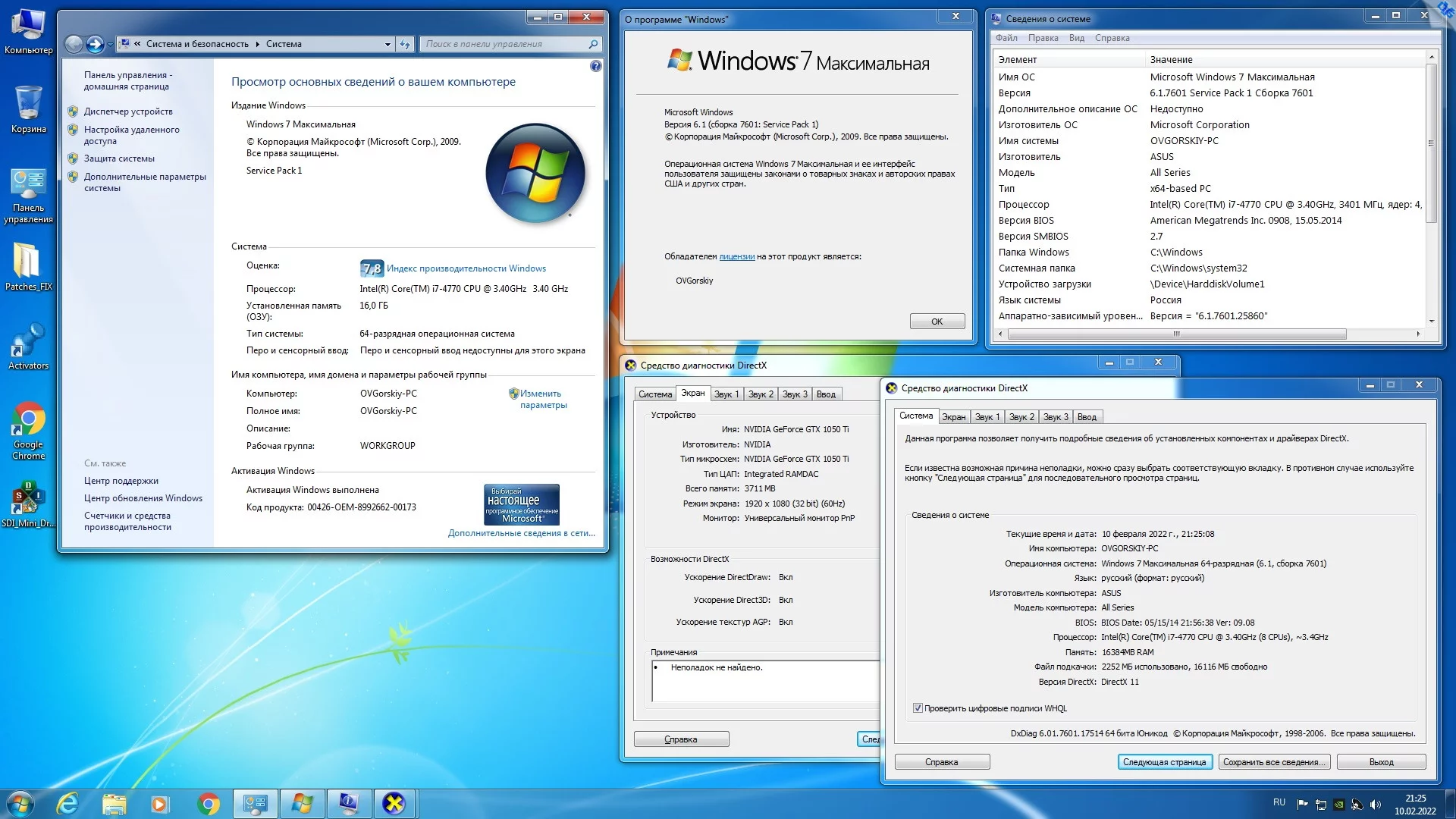Image resolution: width=1456 pixels, height=819 pixels.
Task: Click the Следующая страница button
Action: pos(1164,762)
